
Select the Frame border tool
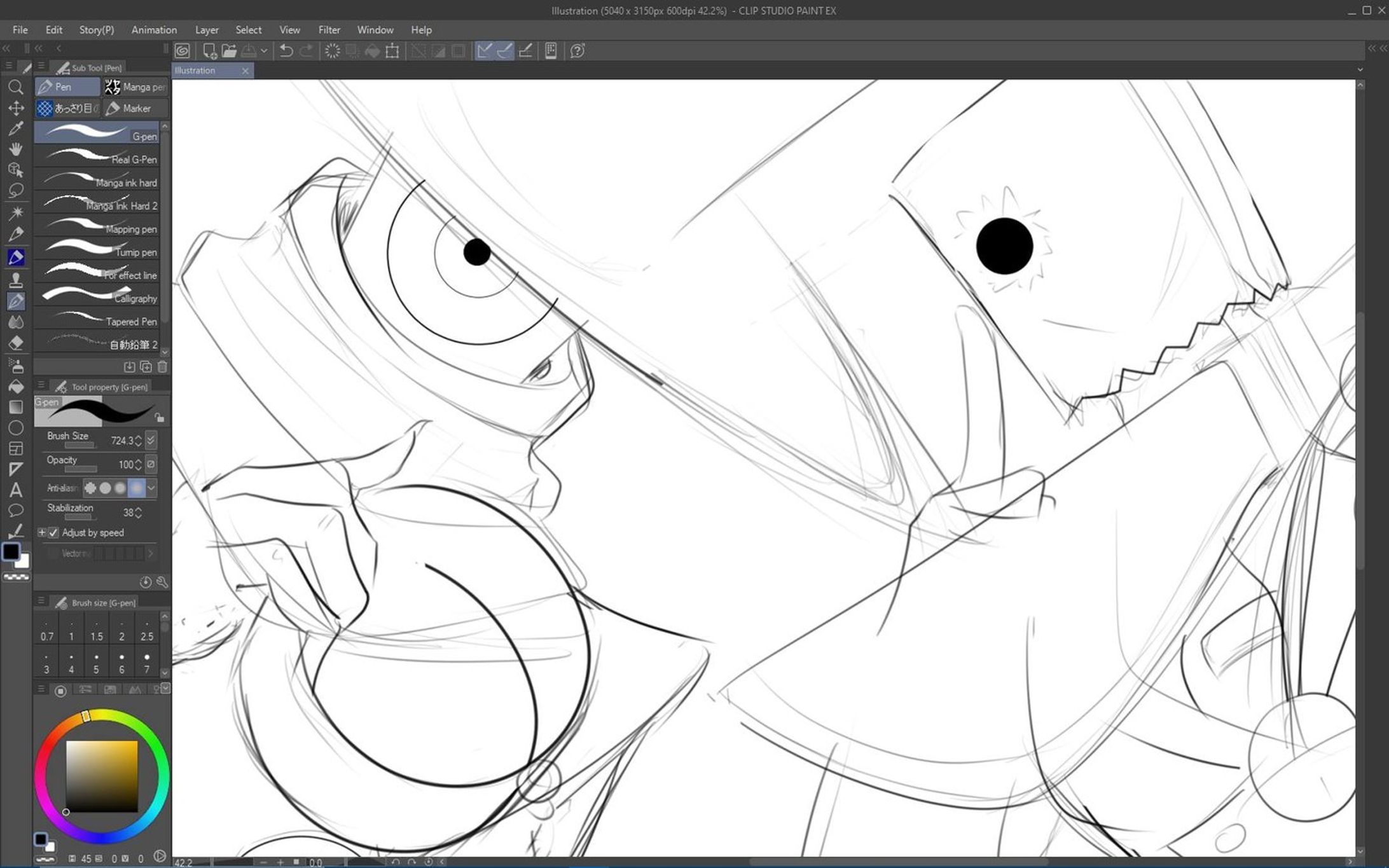tap(16, 448)
